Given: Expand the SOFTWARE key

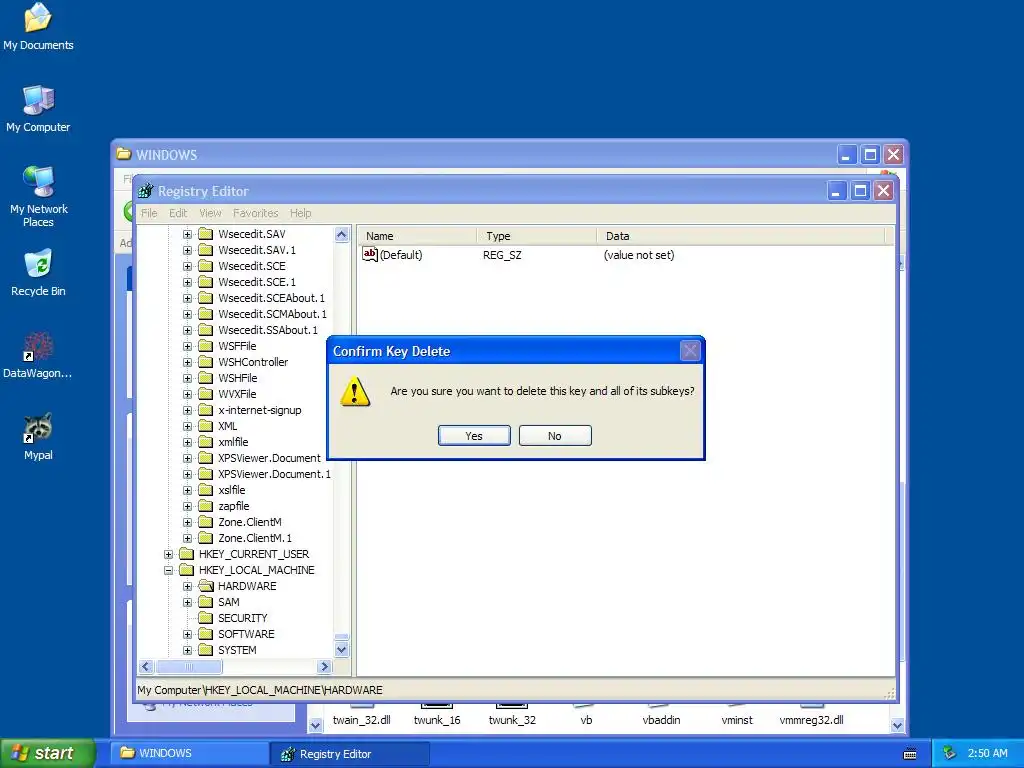Looking at the screenshot, I should click(187, 634).
